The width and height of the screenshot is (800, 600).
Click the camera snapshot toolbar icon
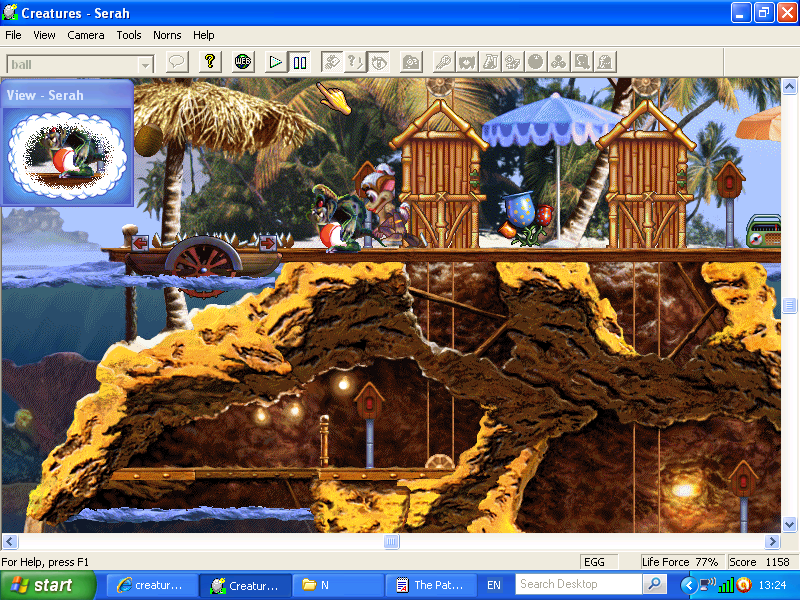[x=411, y=62]
